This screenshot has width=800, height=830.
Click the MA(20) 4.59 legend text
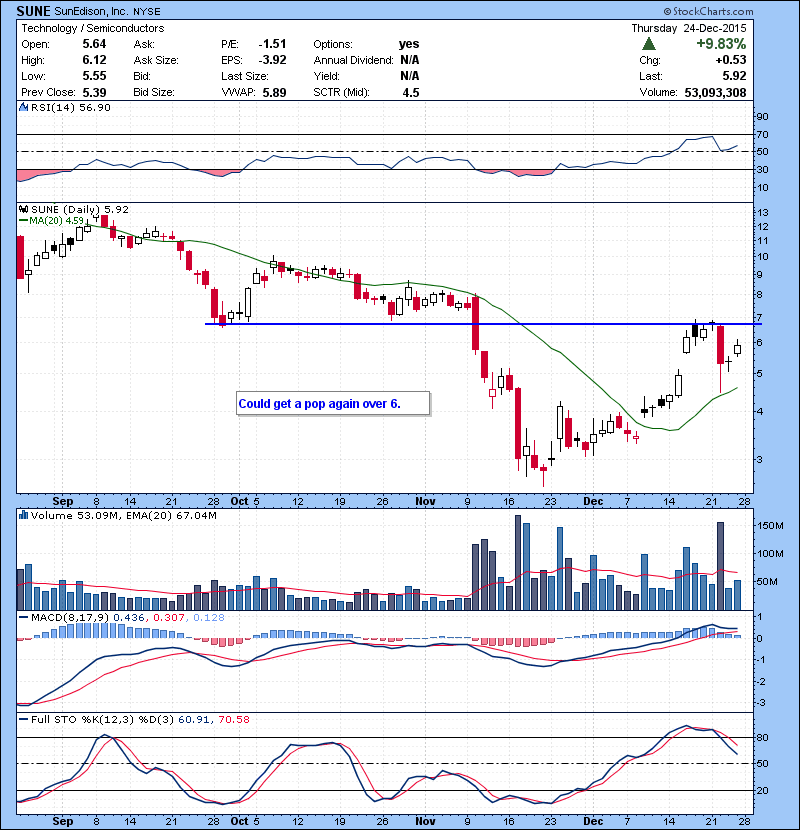(57, 220)
